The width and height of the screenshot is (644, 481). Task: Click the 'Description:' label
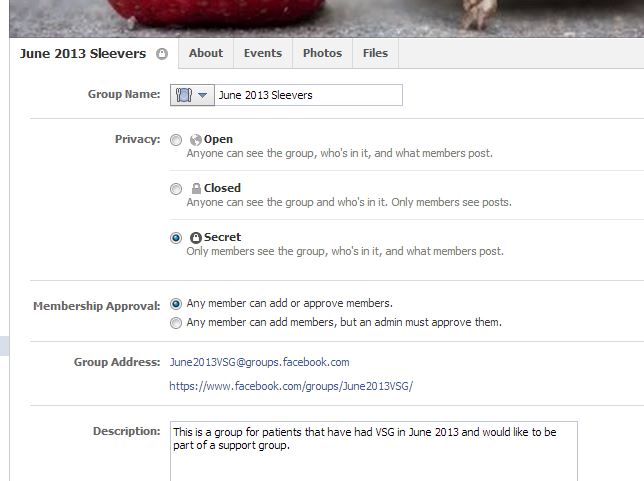coord(126,431)
